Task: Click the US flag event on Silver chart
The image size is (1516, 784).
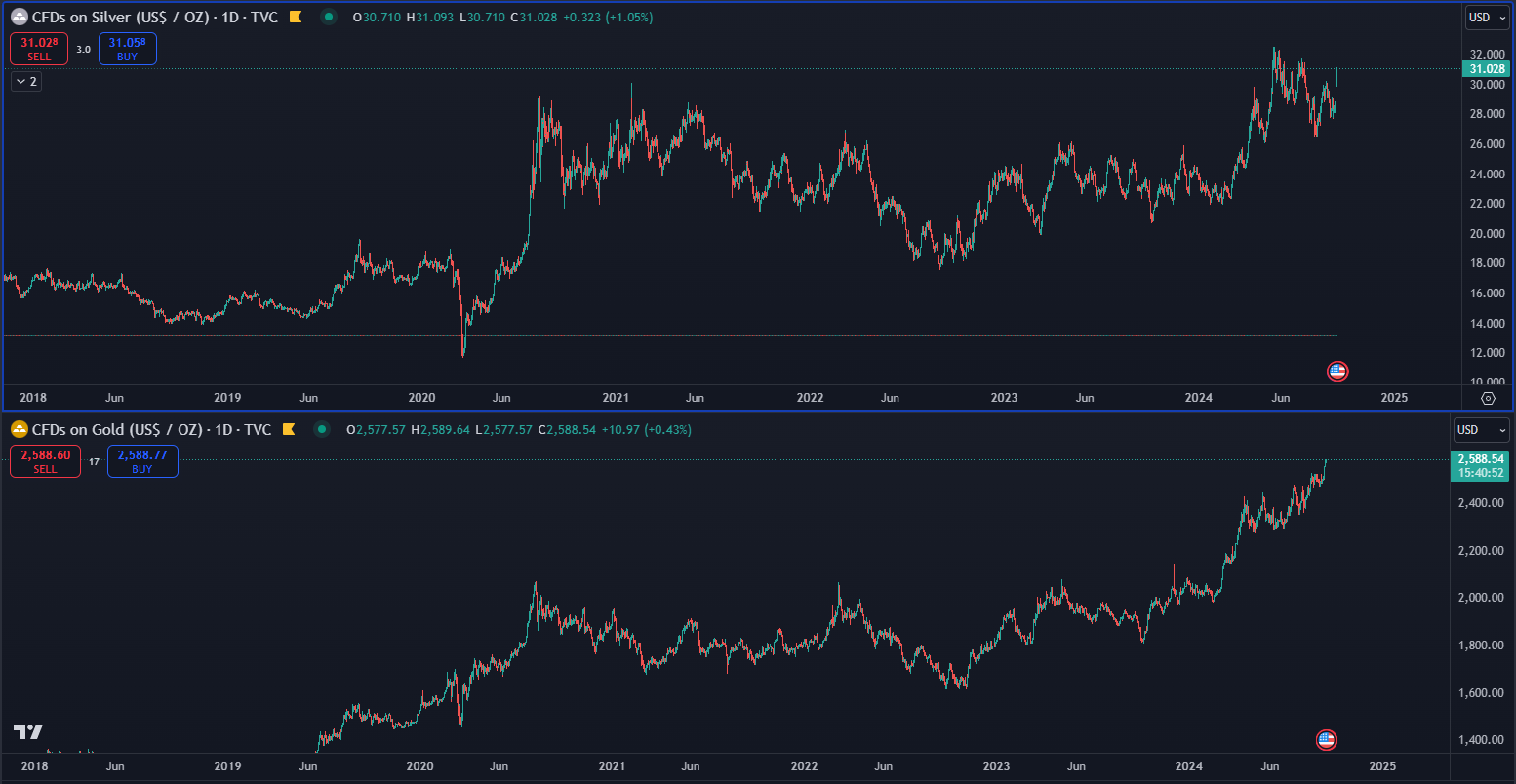Action: pos(1337,371)
